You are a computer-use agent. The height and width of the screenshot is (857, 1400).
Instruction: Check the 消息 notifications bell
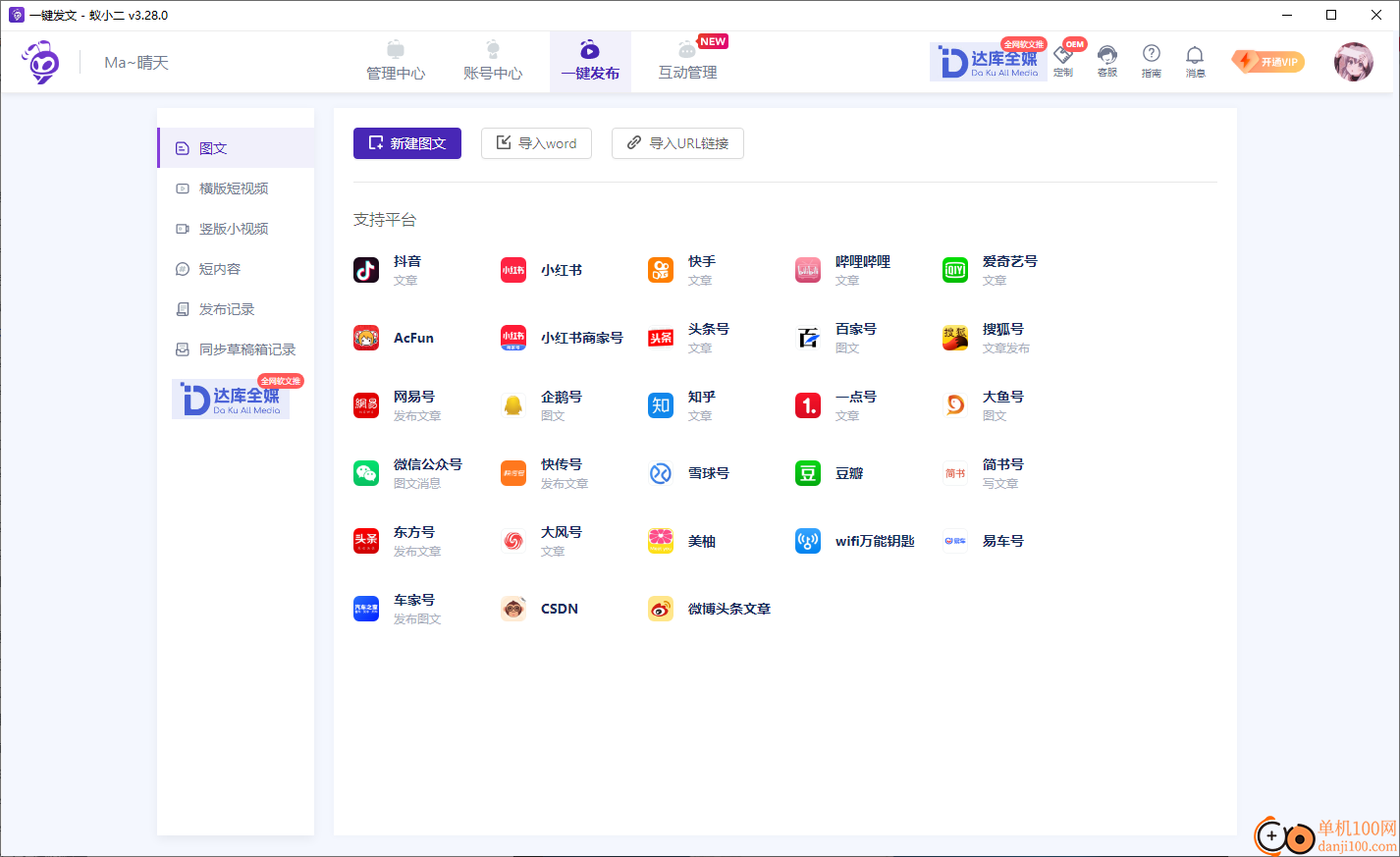click(1195, 61)
